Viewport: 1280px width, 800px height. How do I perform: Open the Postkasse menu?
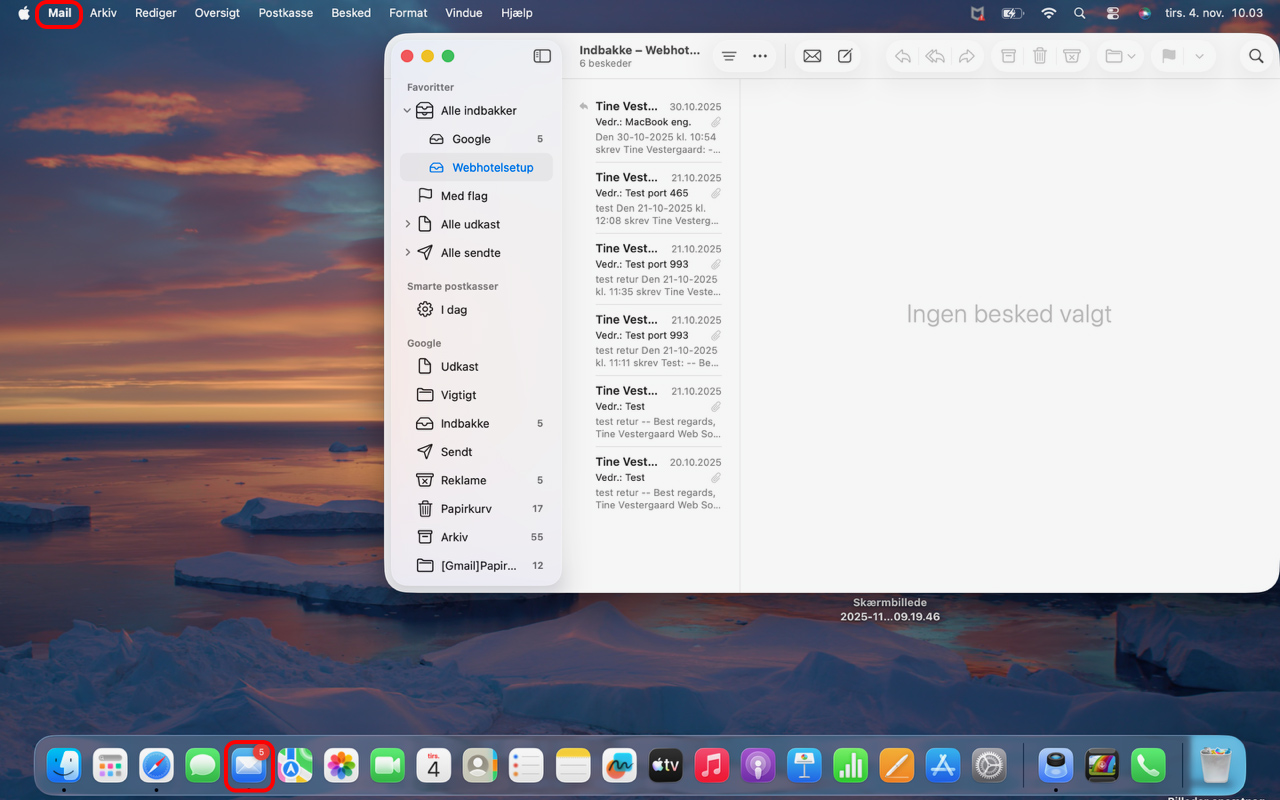(285, 13)
